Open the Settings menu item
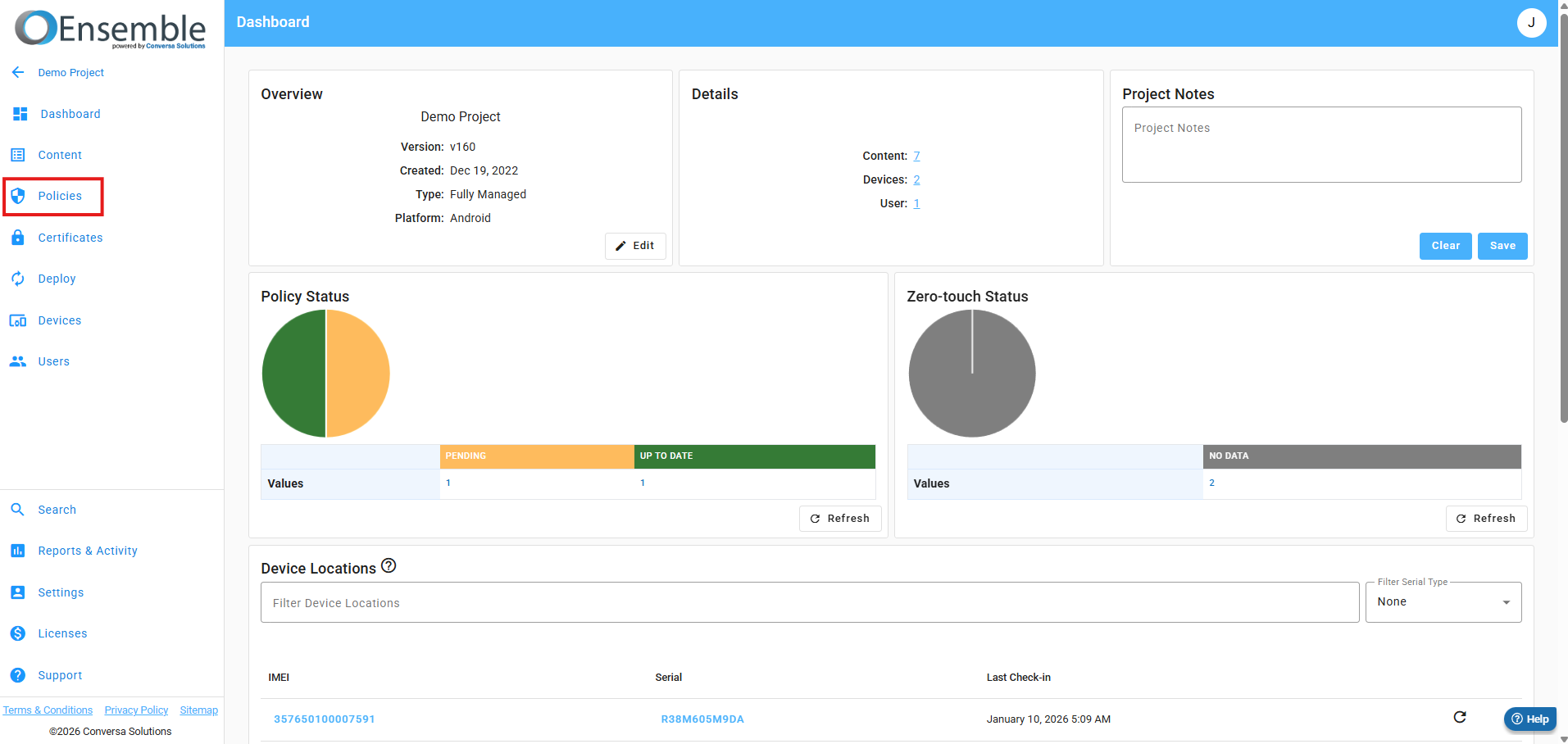Viewport: 1568px width, 744px height. [61, 592]
